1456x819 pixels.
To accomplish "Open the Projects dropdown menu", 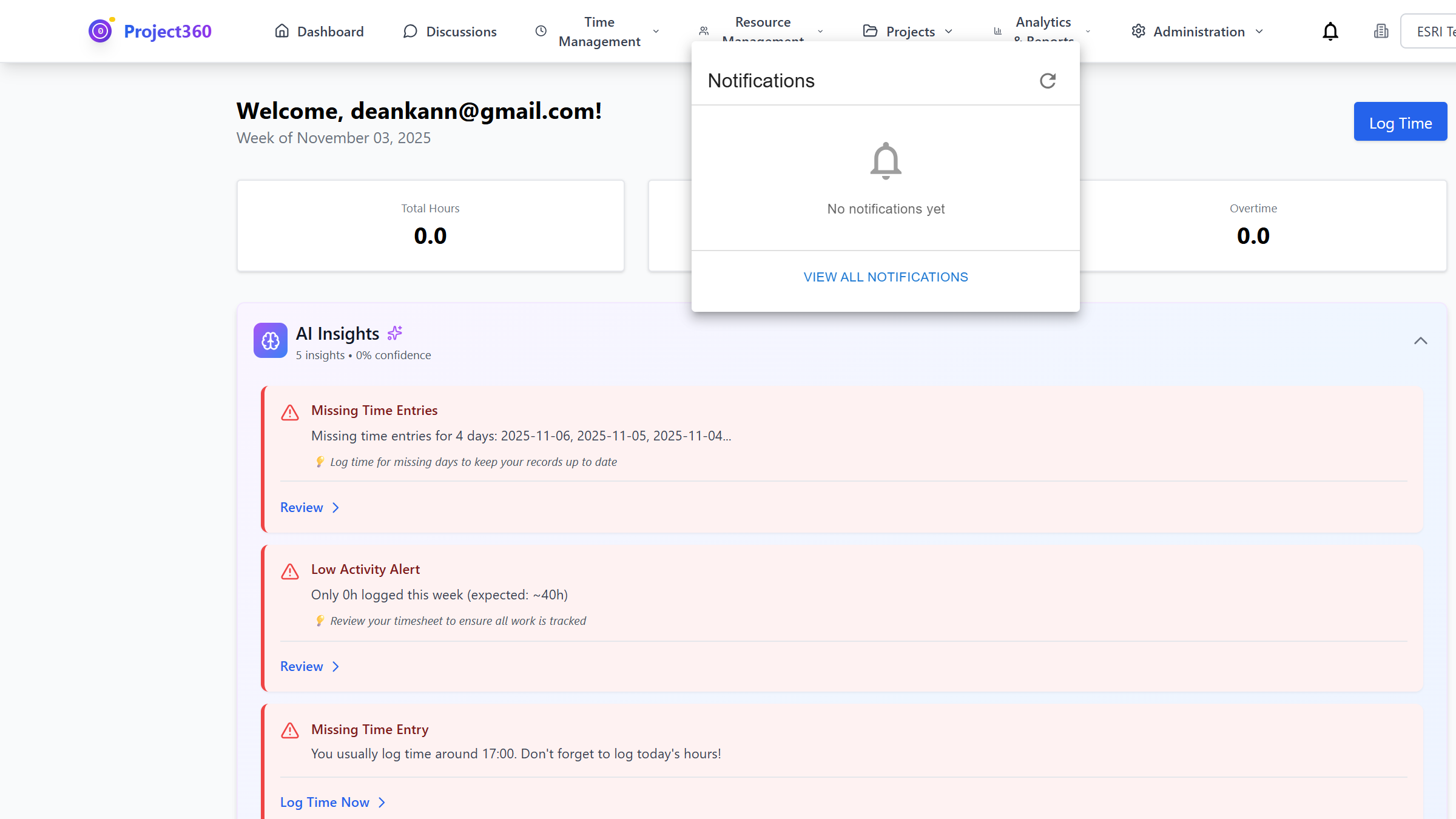I will [x=949, y=31].
